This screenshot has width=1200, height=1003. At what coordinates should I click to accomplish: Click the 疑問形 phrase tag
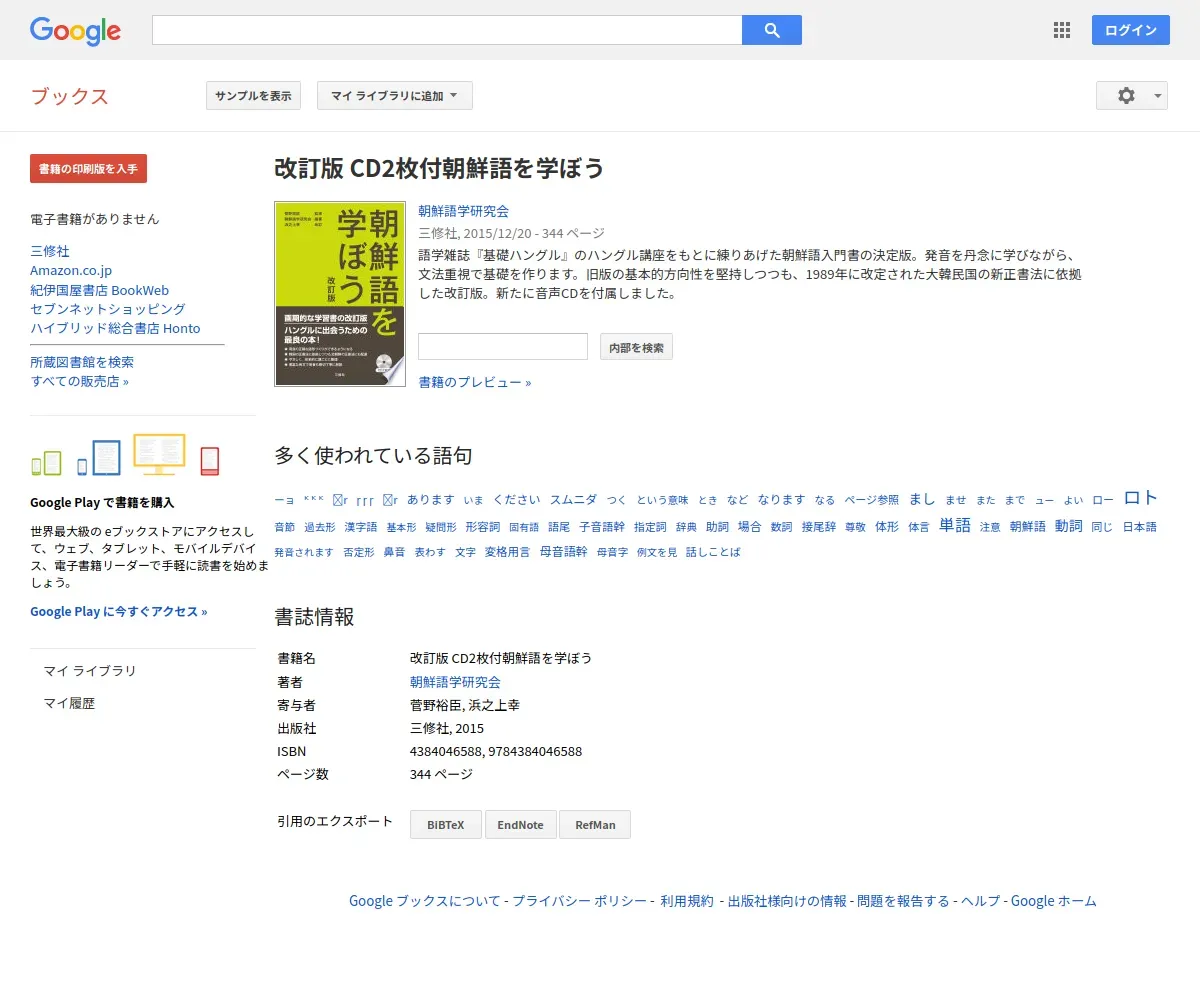[441, 527]
